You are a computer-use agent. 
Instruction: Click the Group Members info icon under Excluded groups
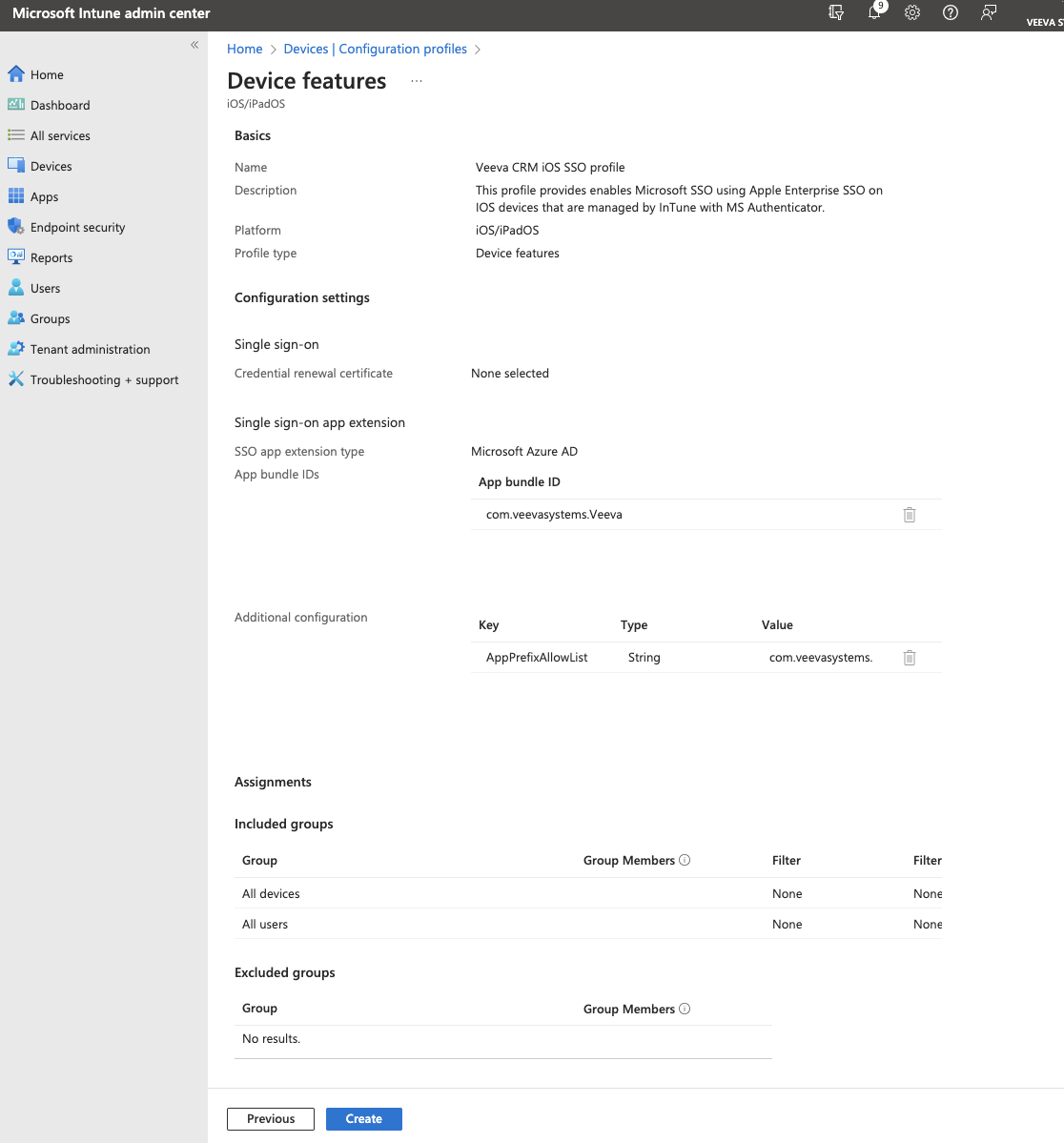tap(685, 1009)
